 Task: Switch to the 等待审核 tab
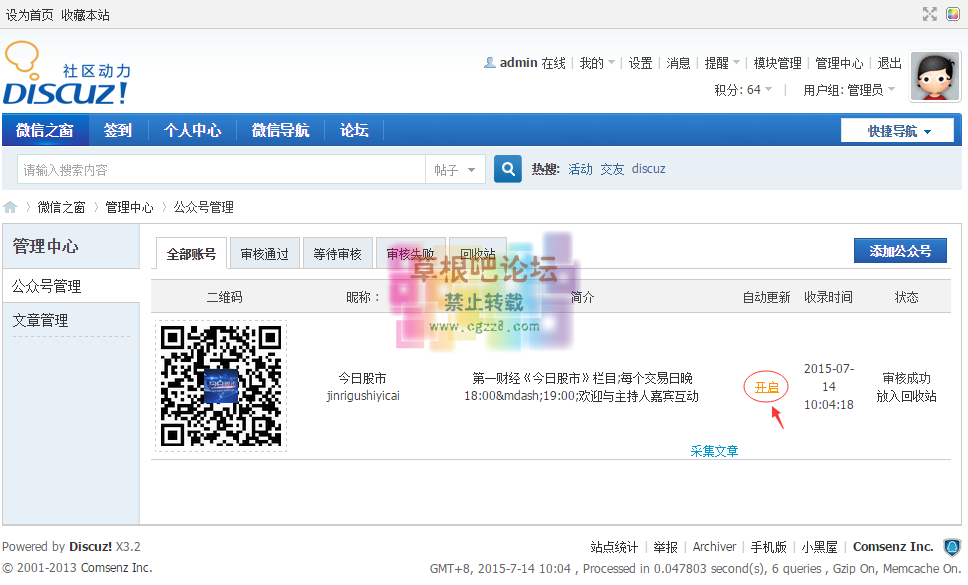(338, 253)
